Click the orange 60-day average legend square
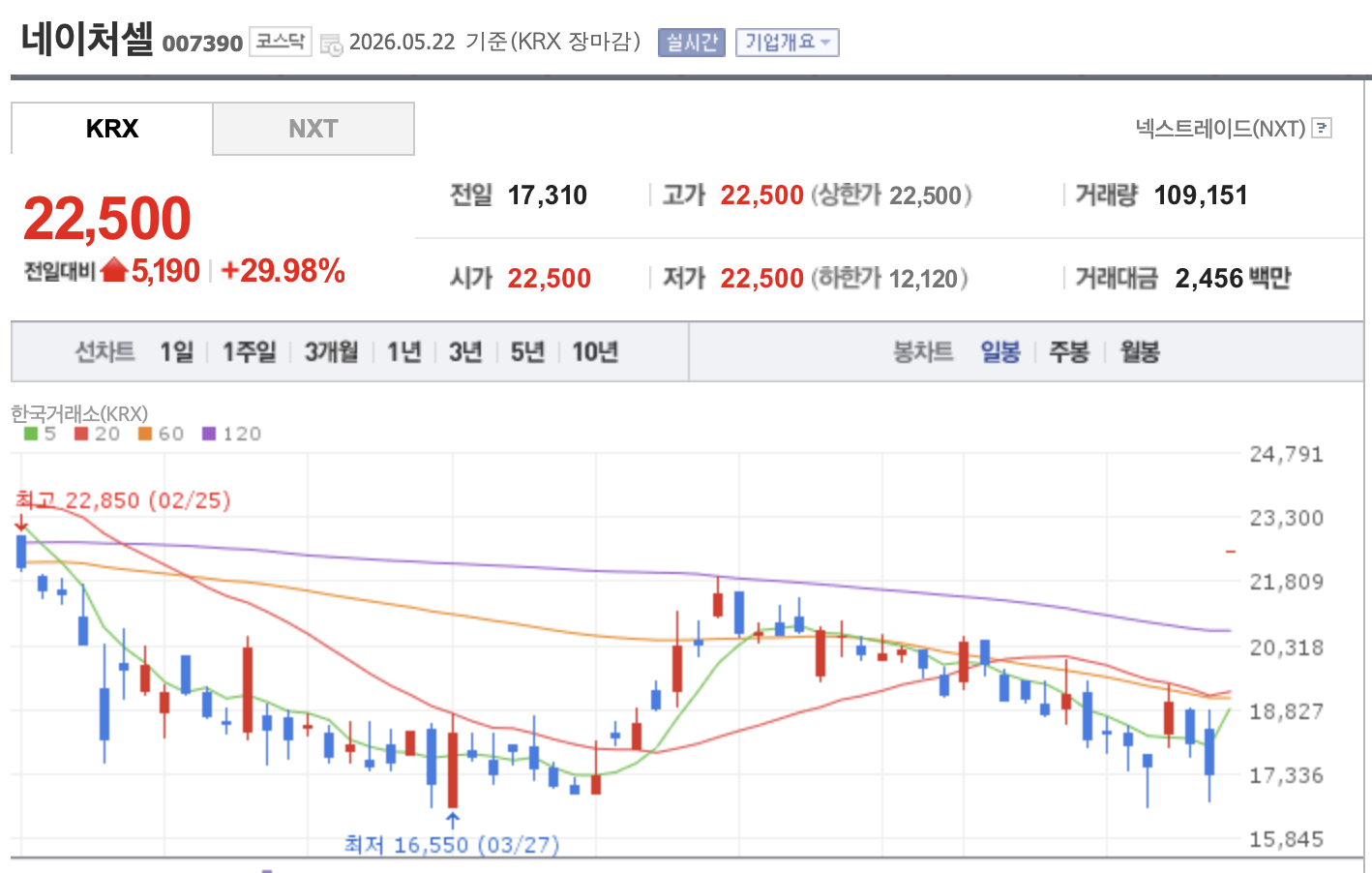The height and width of the screenshot is (873, 1372). point(145,434)
